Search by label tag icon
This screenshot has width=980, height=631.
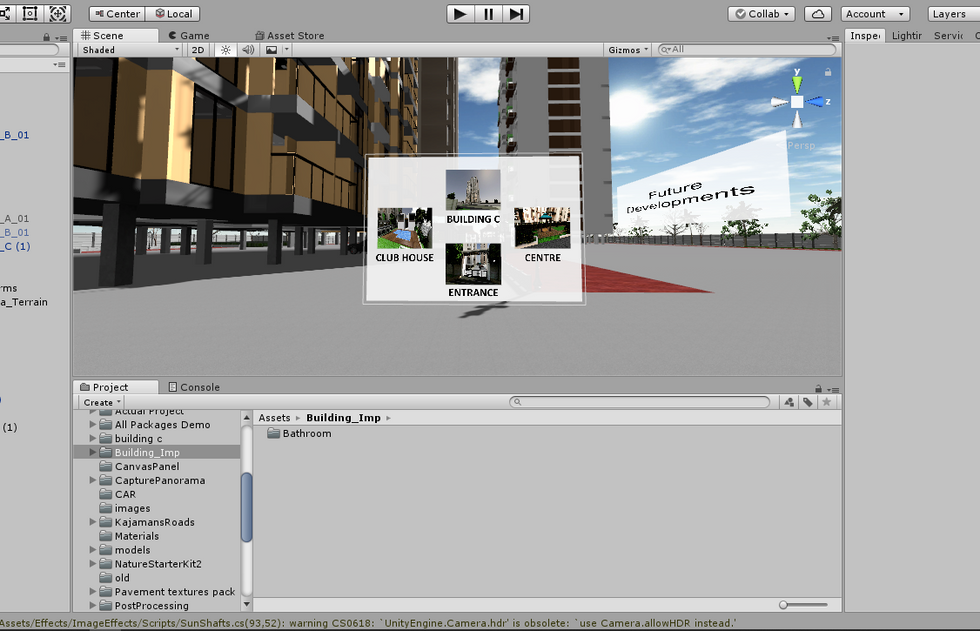(x=808, y=402)
